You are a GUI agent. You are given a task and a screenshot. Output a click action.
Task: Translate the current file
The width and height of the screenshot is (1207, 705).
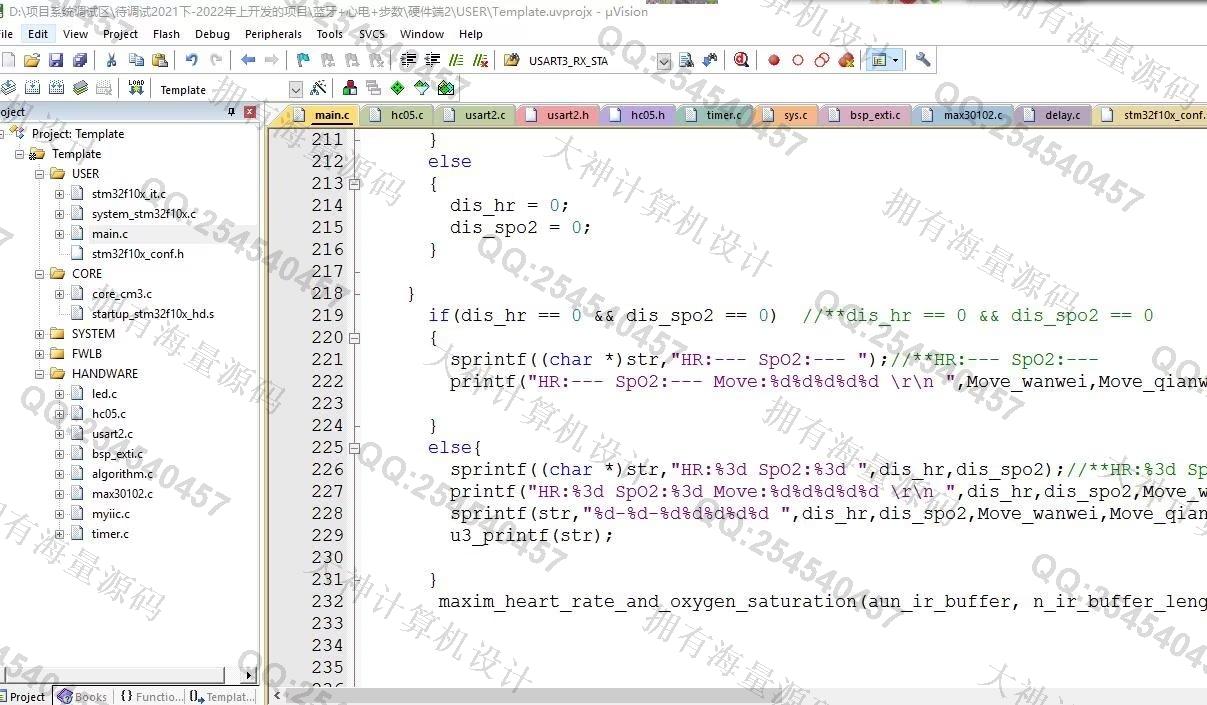(x=8, y=88)
